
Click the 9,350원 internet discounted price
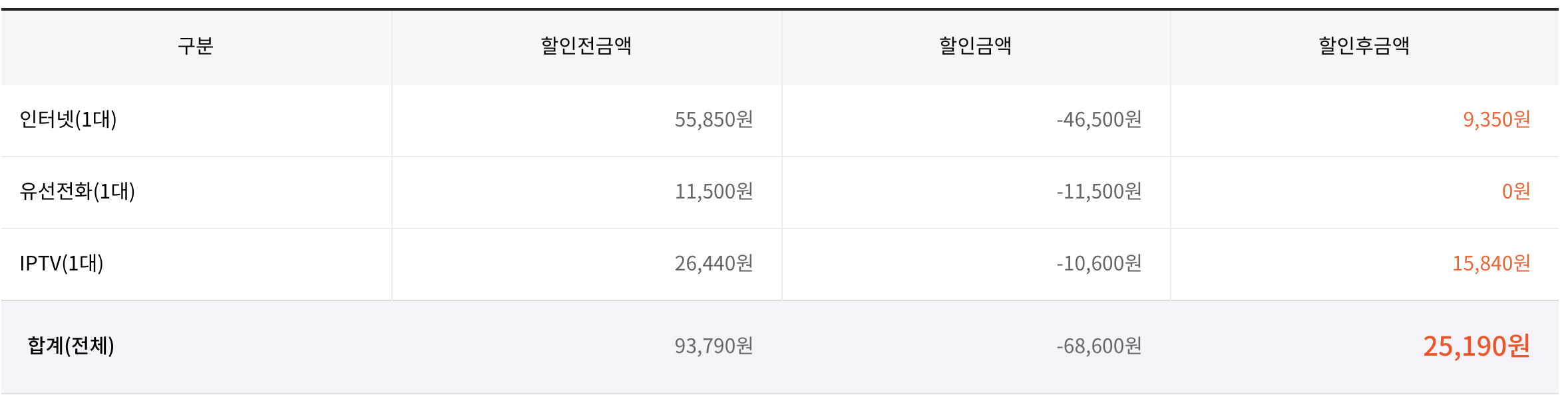1496,119
